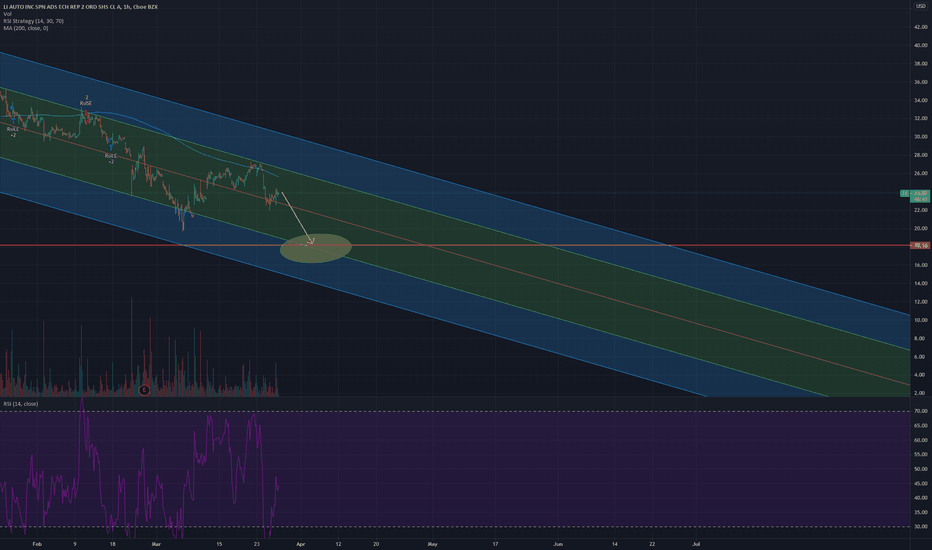Click the 45.00 RSI axis label
Viewport: 932px width, 550px height.
pos(922,483)
